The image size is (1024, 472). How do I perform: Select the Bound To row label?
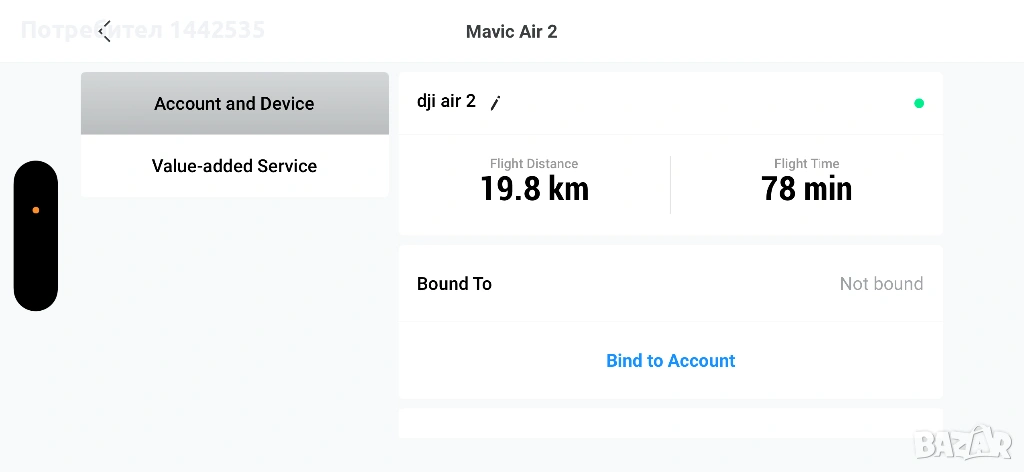454,284
